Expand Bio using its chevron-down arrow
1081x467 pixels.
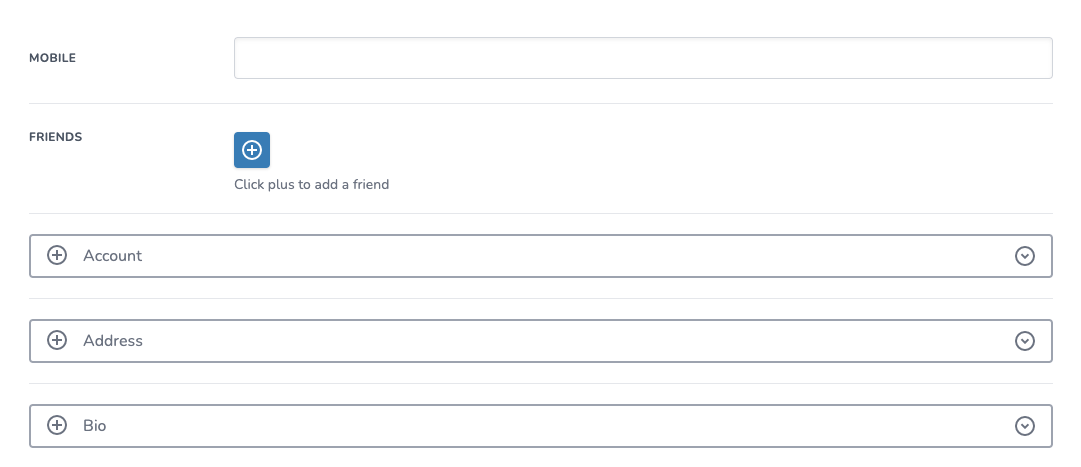pos(1024,426)
